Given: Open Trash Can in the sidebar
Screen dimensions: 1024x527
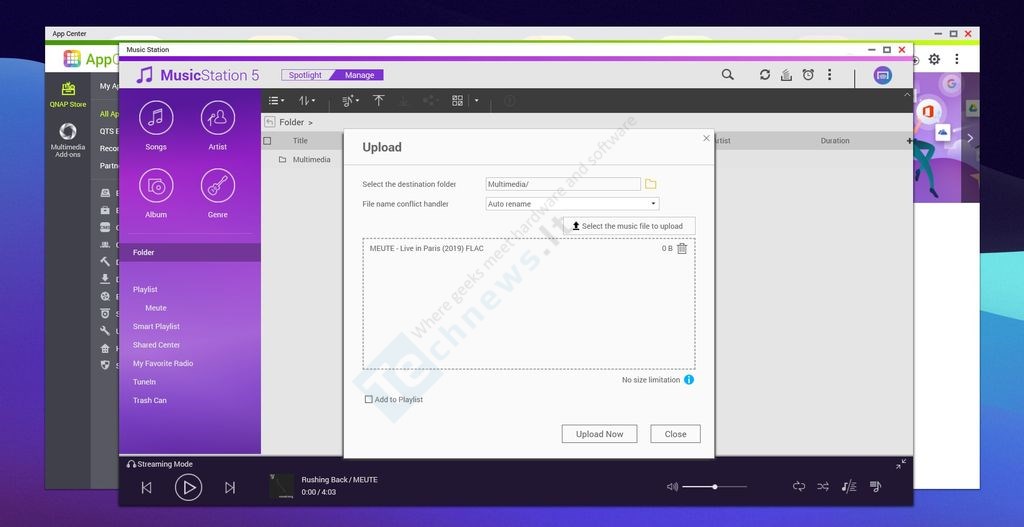Looking at the screenshot, I should point(150,400).
